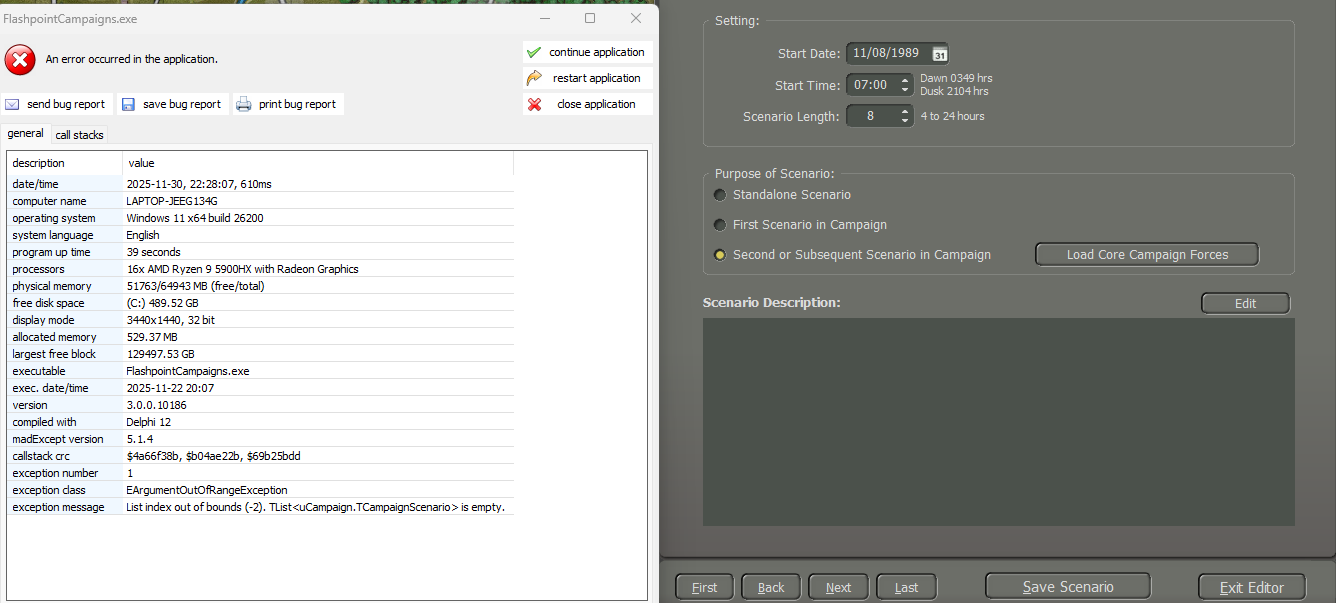Click inside Scenario Description text area

click(998, 422)
